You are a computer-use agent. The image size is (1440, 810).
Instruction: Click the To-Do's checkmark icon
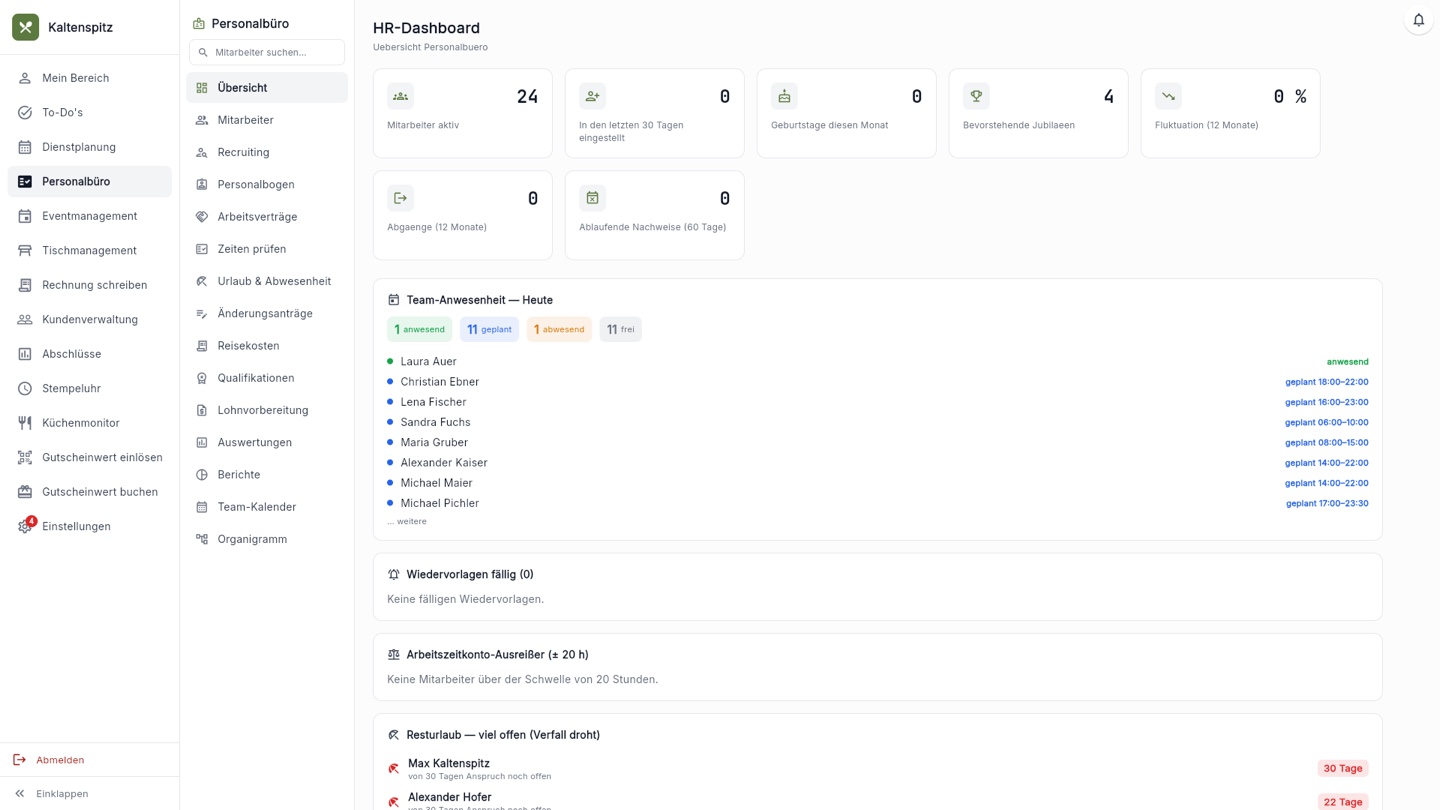click(x=25, y=112)
